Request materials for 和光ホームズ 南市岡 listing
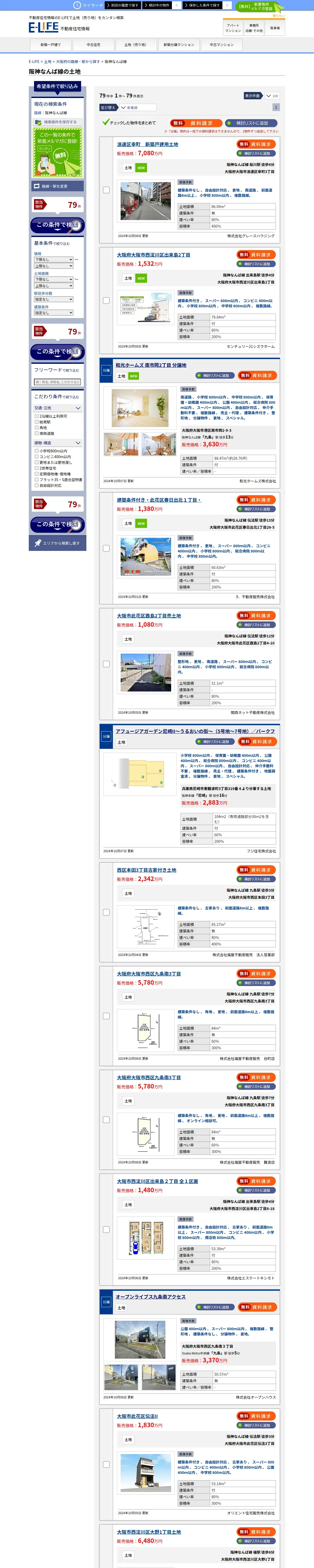The image size is (314, 1568). 257,376
